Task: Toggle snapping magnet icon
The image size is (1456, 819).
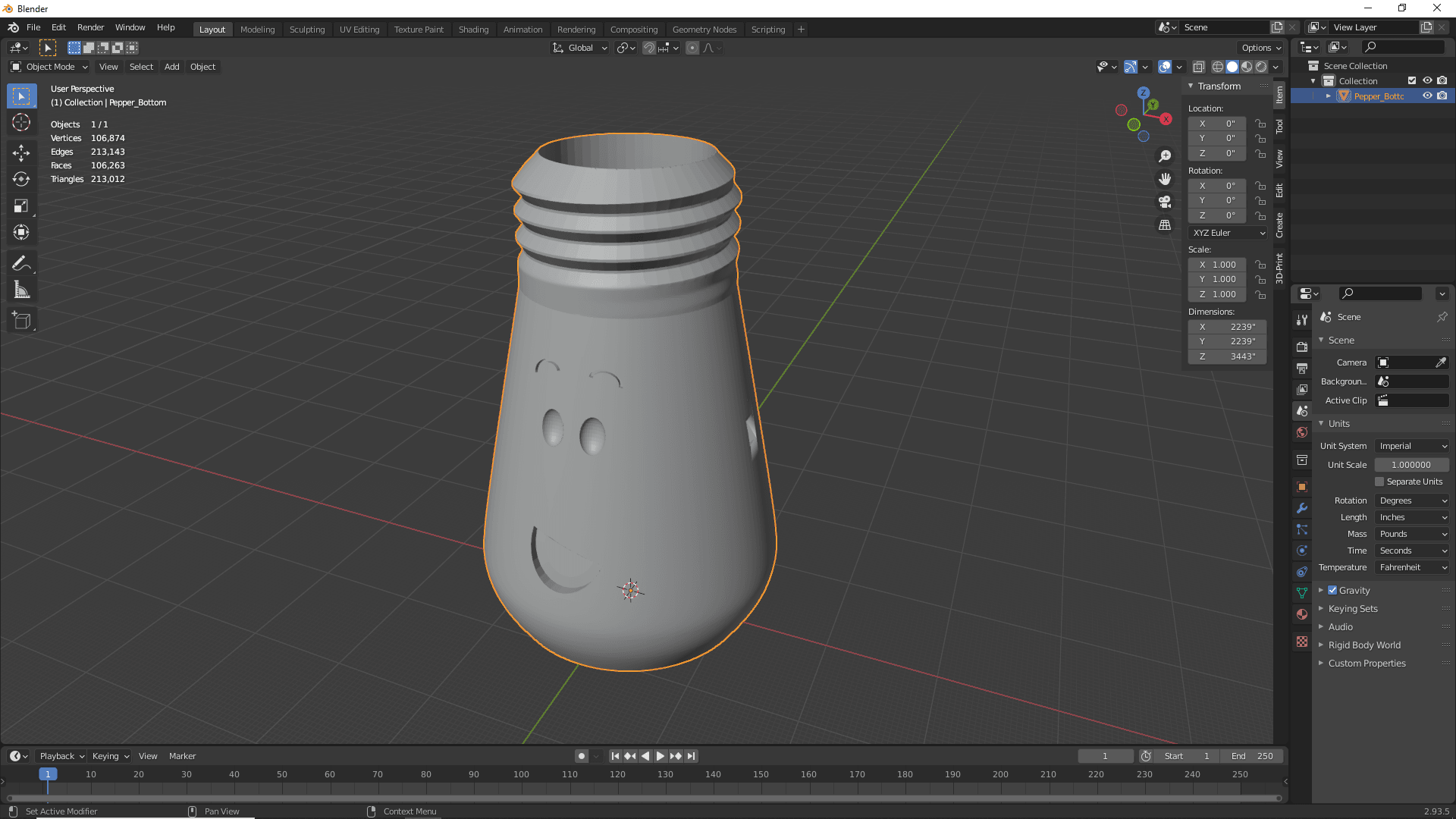Action: (649, 48)
